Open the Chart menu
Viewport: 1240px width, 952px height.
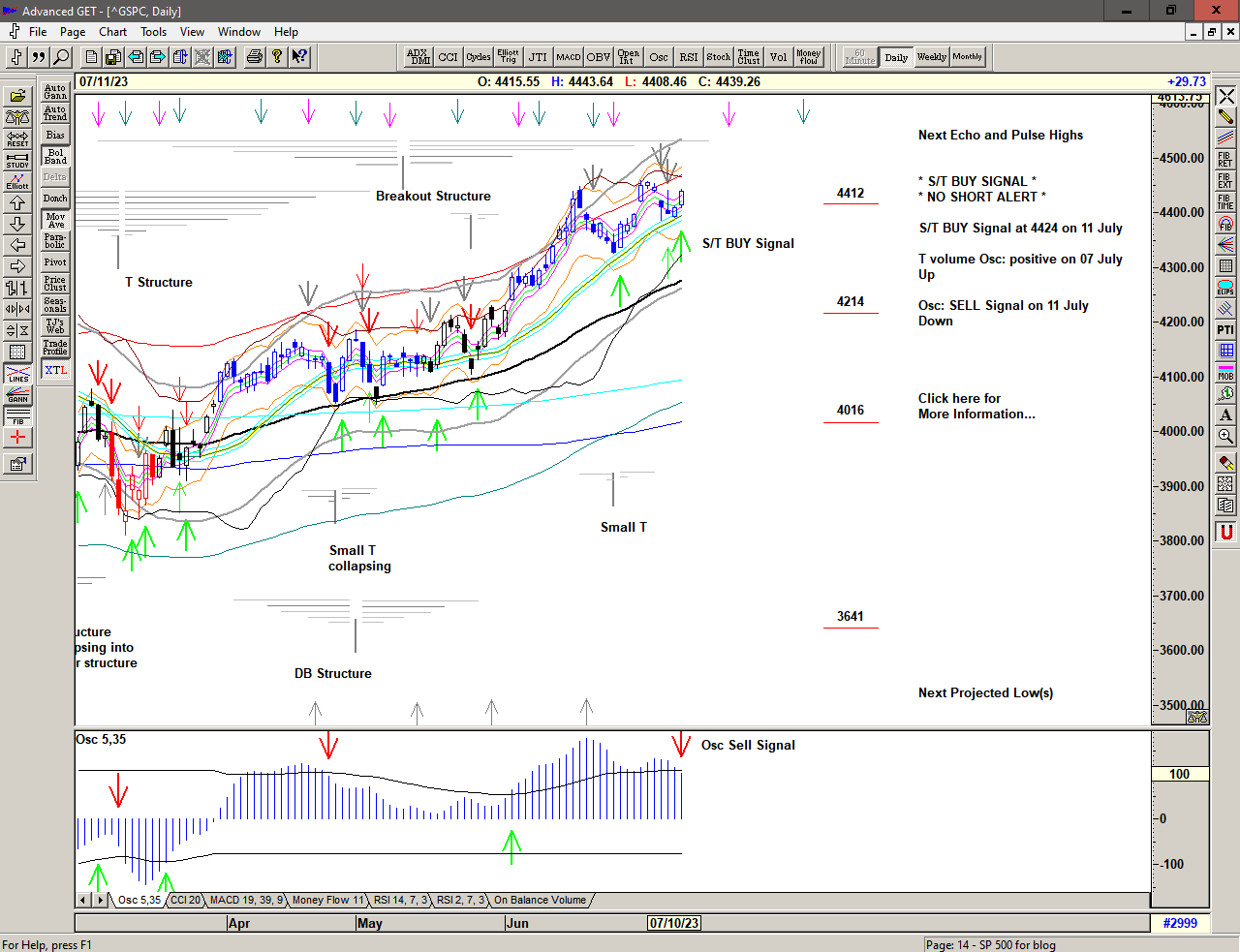click(112, 32)
